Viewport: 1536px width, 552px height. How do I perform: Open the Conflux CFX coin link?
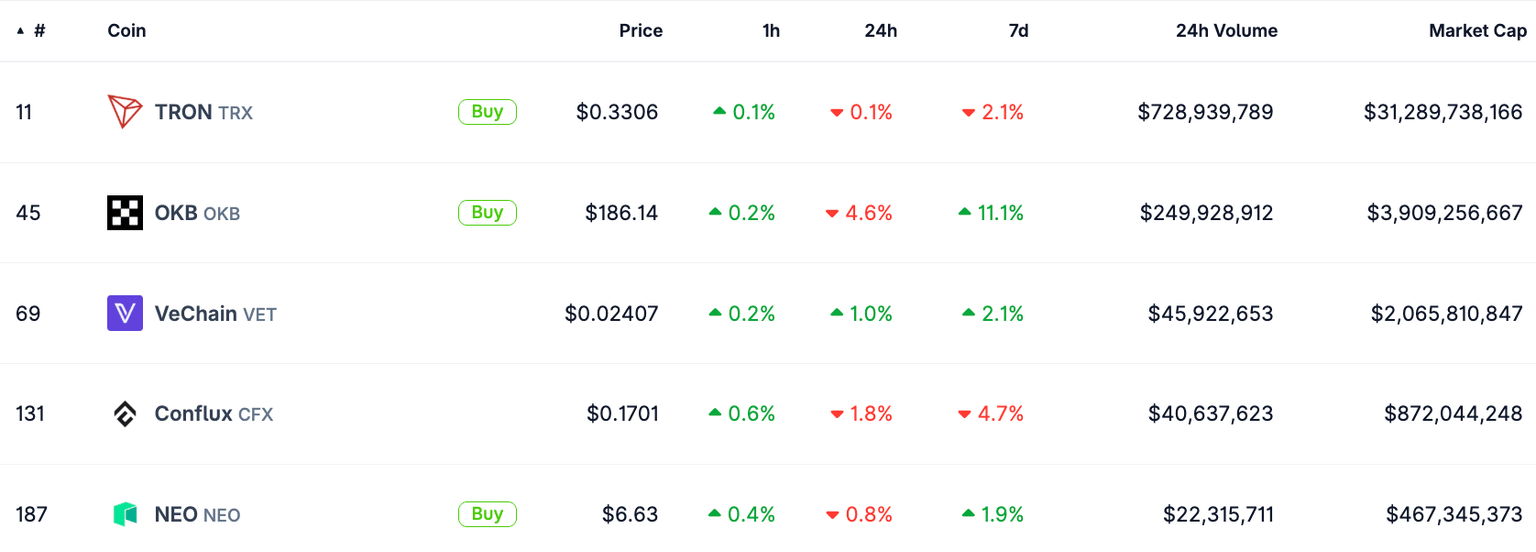pyautogui.click(x=213, y=414)
